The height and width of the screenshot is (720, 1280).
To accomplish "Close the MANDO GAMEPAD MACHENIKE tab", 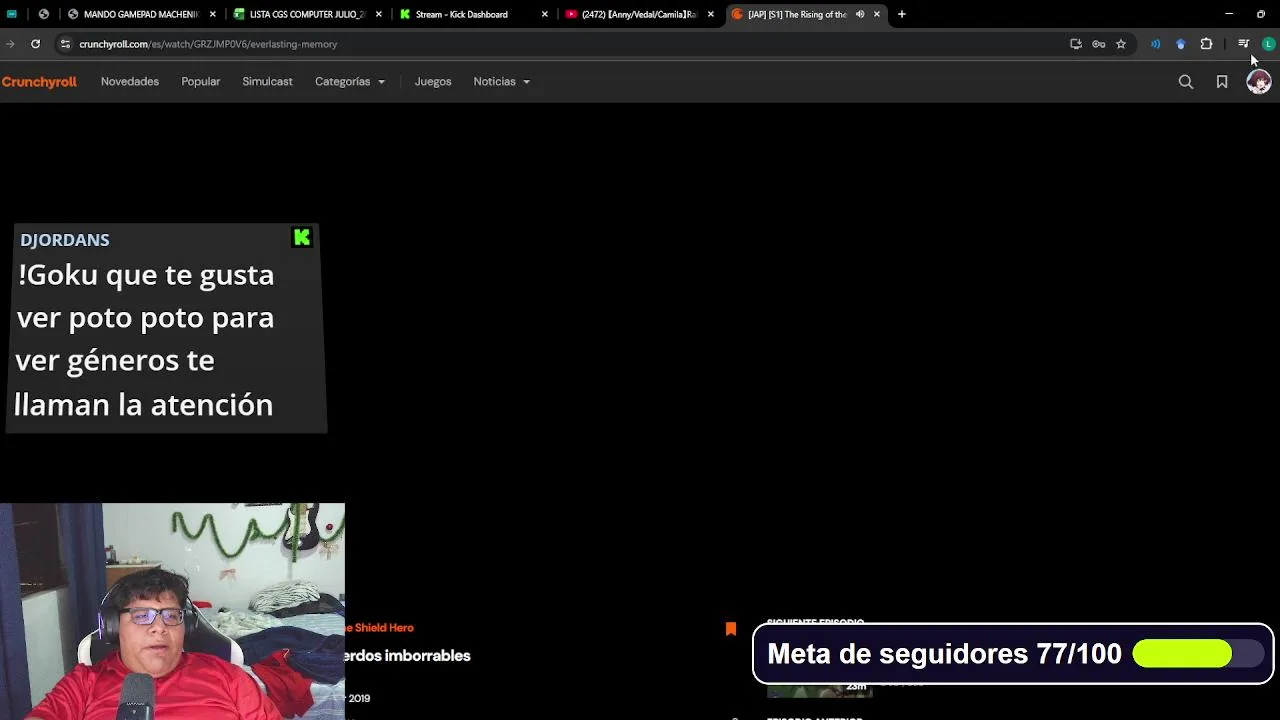I will click(x=212, y=14).
